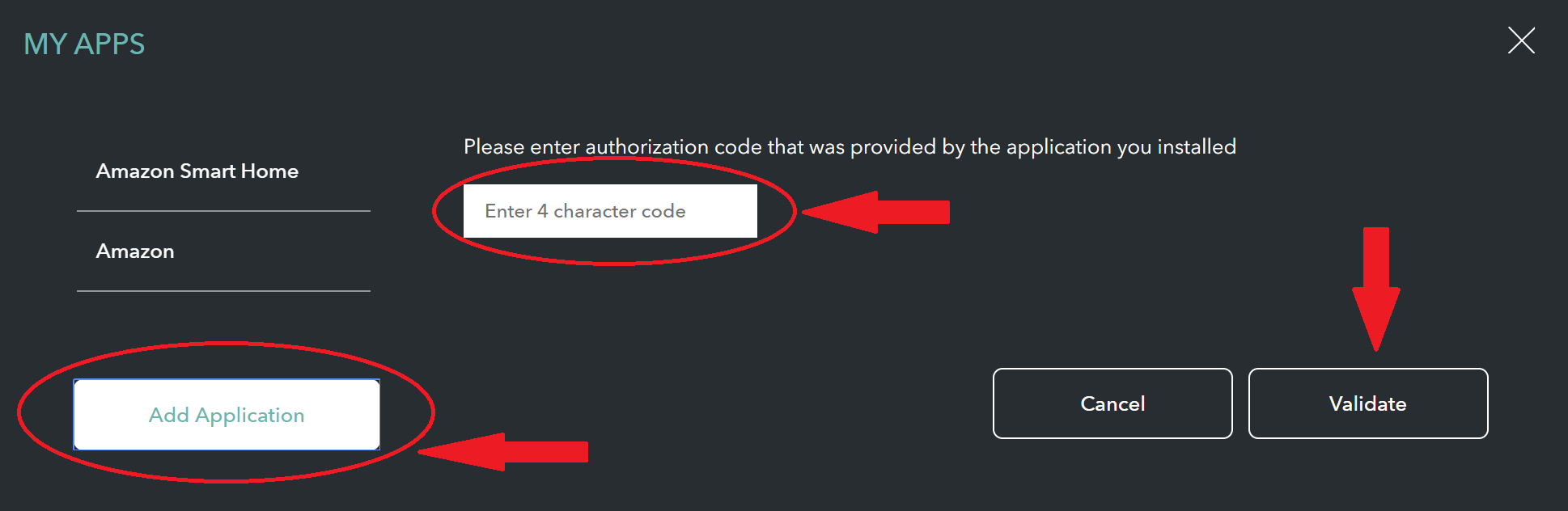This screenshot has width=1568, height=511.
Task: Select Amazon Smart Home in the app list
Action: [197, 171]
